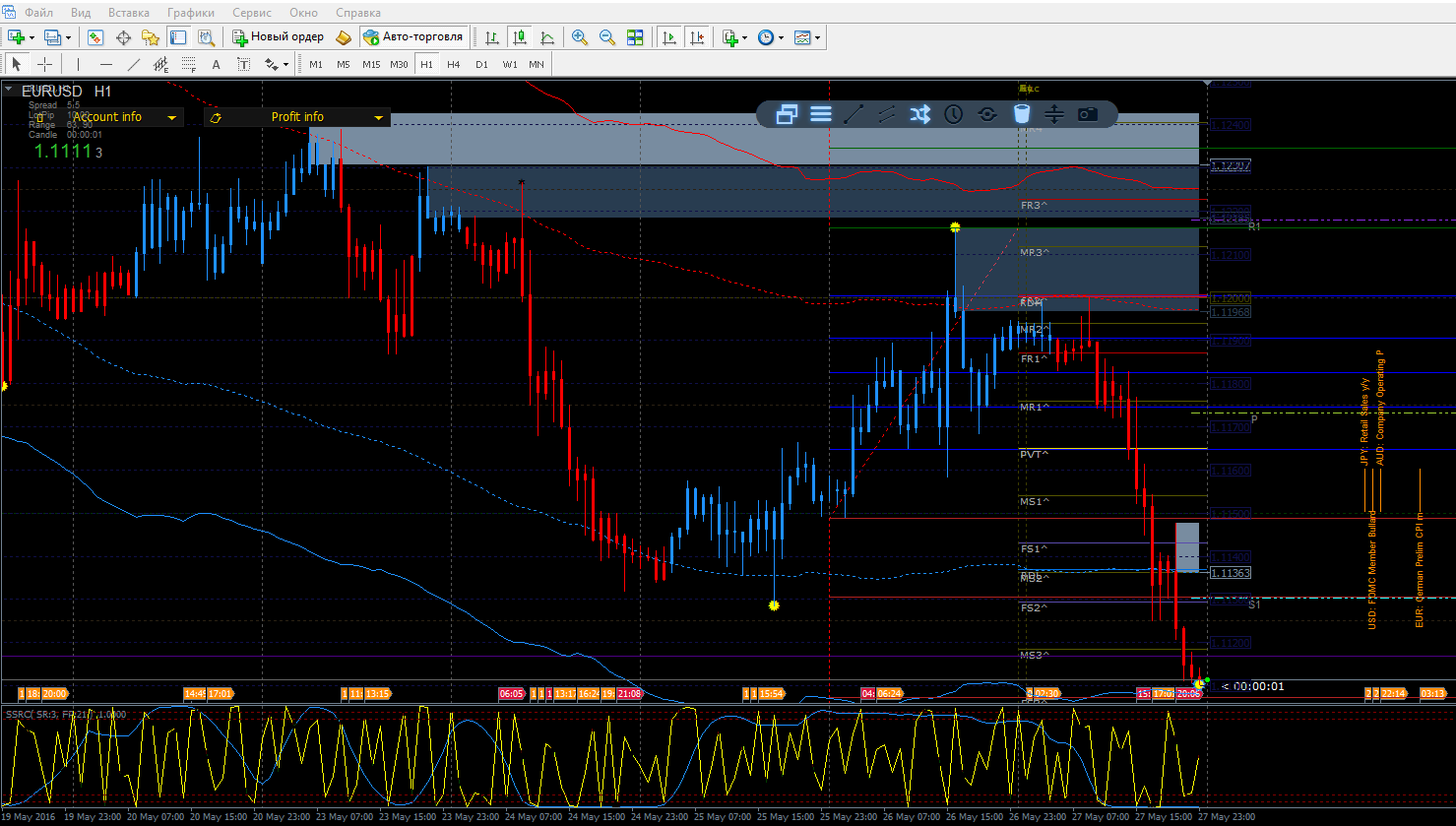Screen dimensions: 1456x826
Task: Toggle chart shift from right edge
Action: [697, 37]
